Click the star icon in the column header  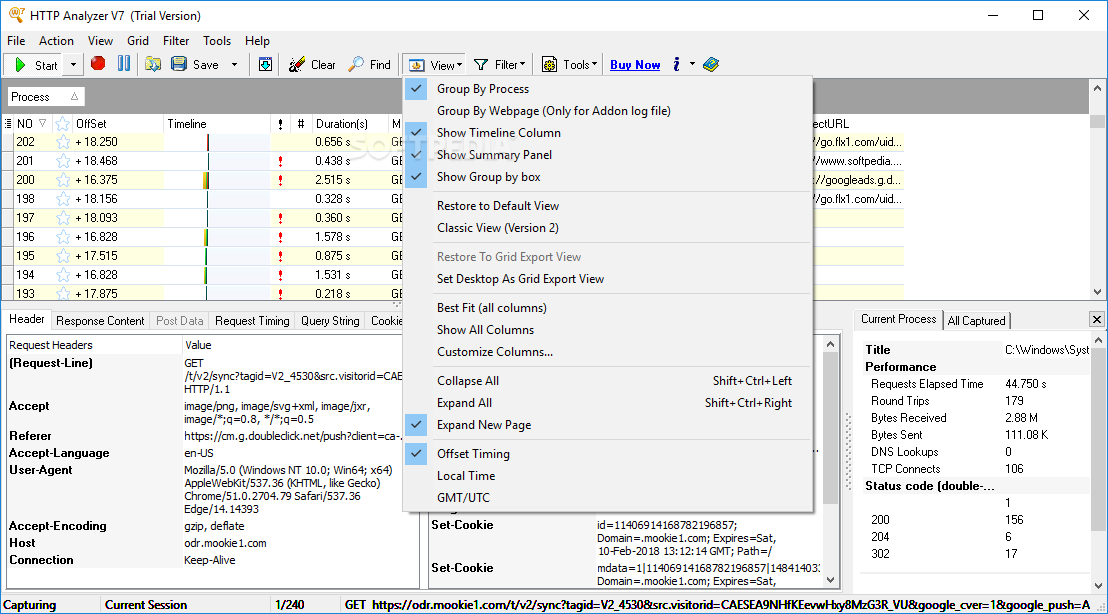(x=63, y=124)
